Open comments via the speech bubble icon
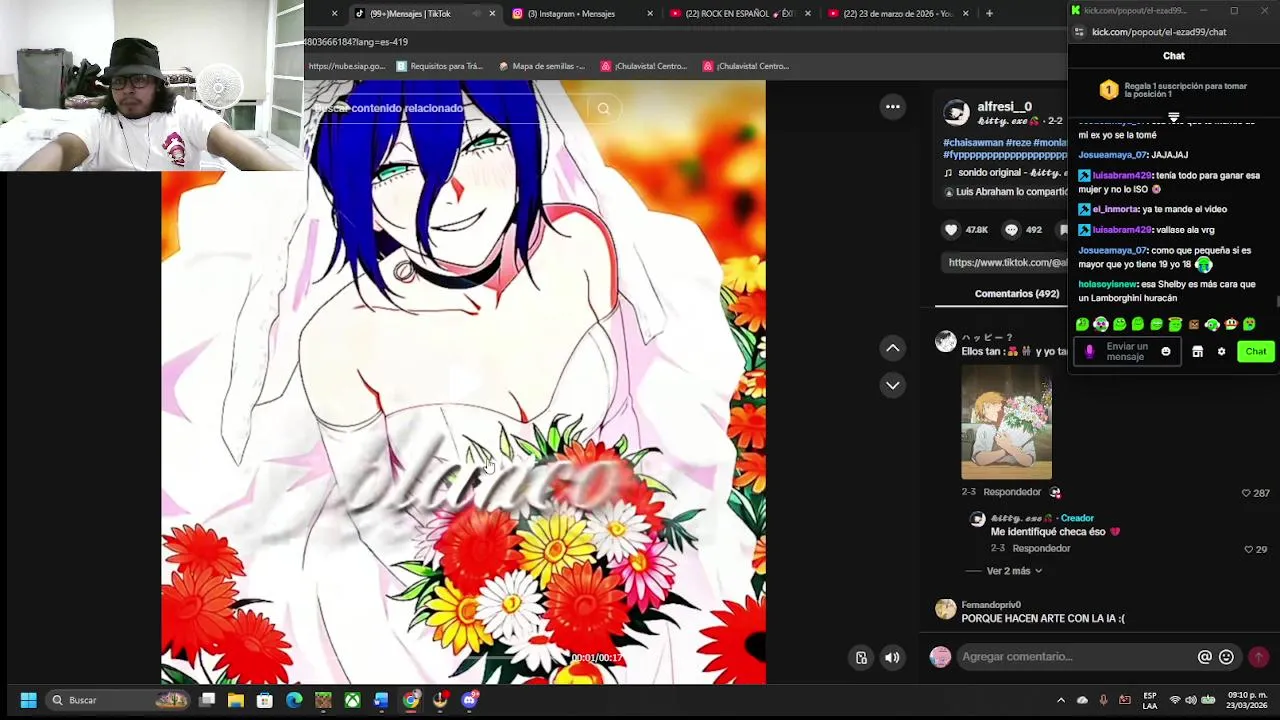1280x720 pixels. pos(1011,230)
